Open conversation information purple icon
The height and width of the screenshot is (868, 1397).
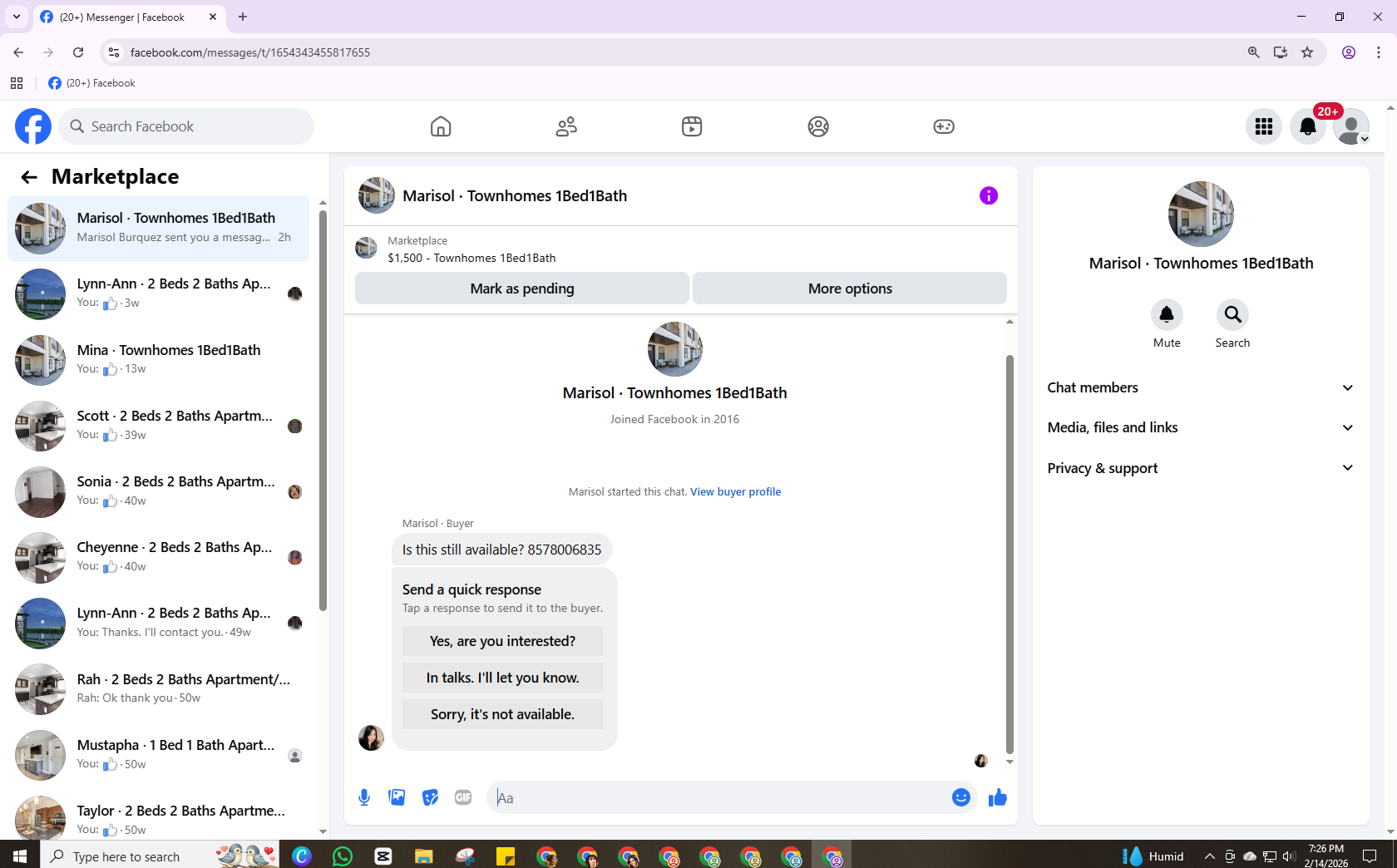989,195
